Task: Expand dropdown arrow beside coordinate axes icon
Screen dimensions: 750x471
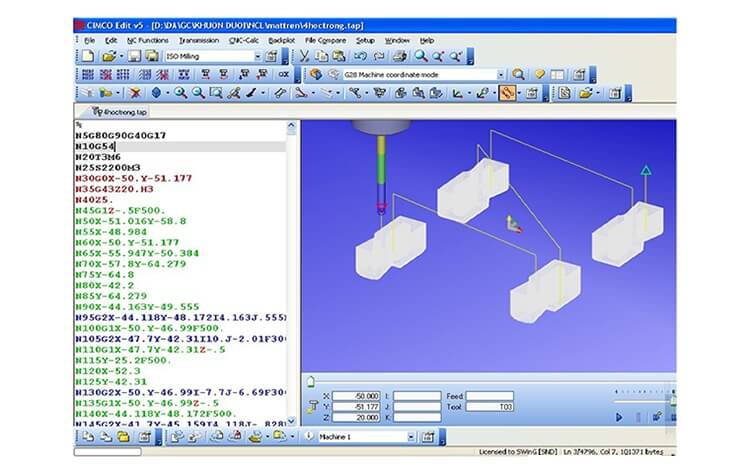Action: (469, 93)
